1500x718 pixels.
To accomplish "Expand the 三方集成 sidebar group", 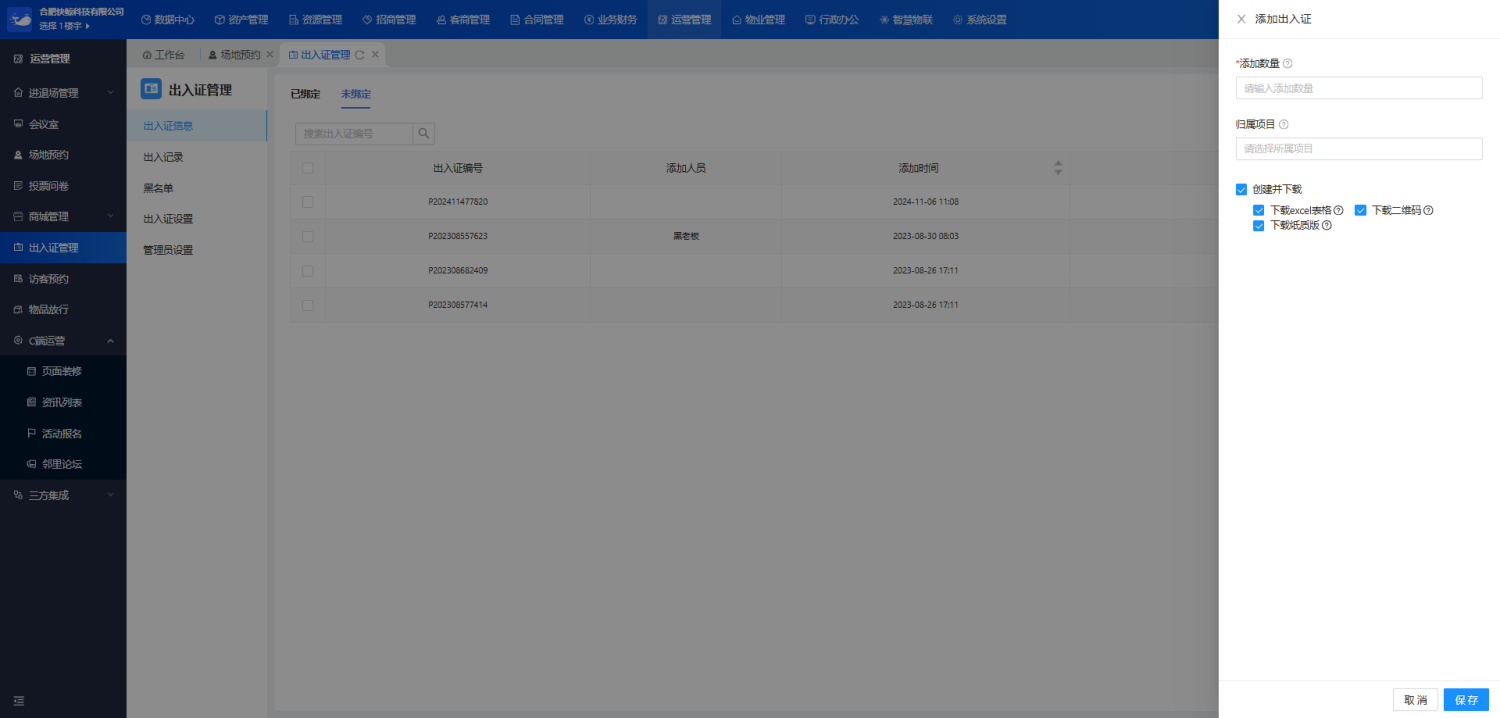I will click(63, 495).
